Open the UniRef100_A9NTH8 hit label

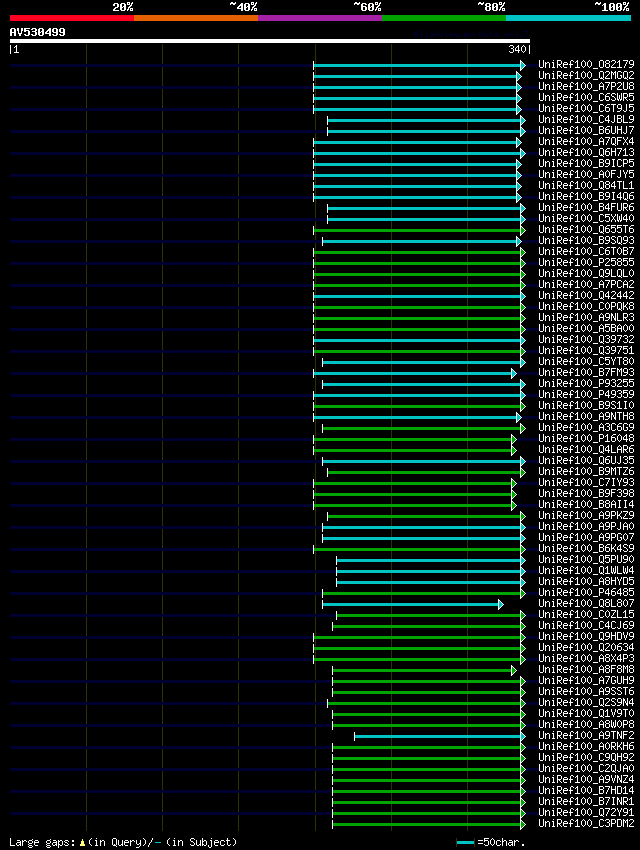tap(586, 416)
